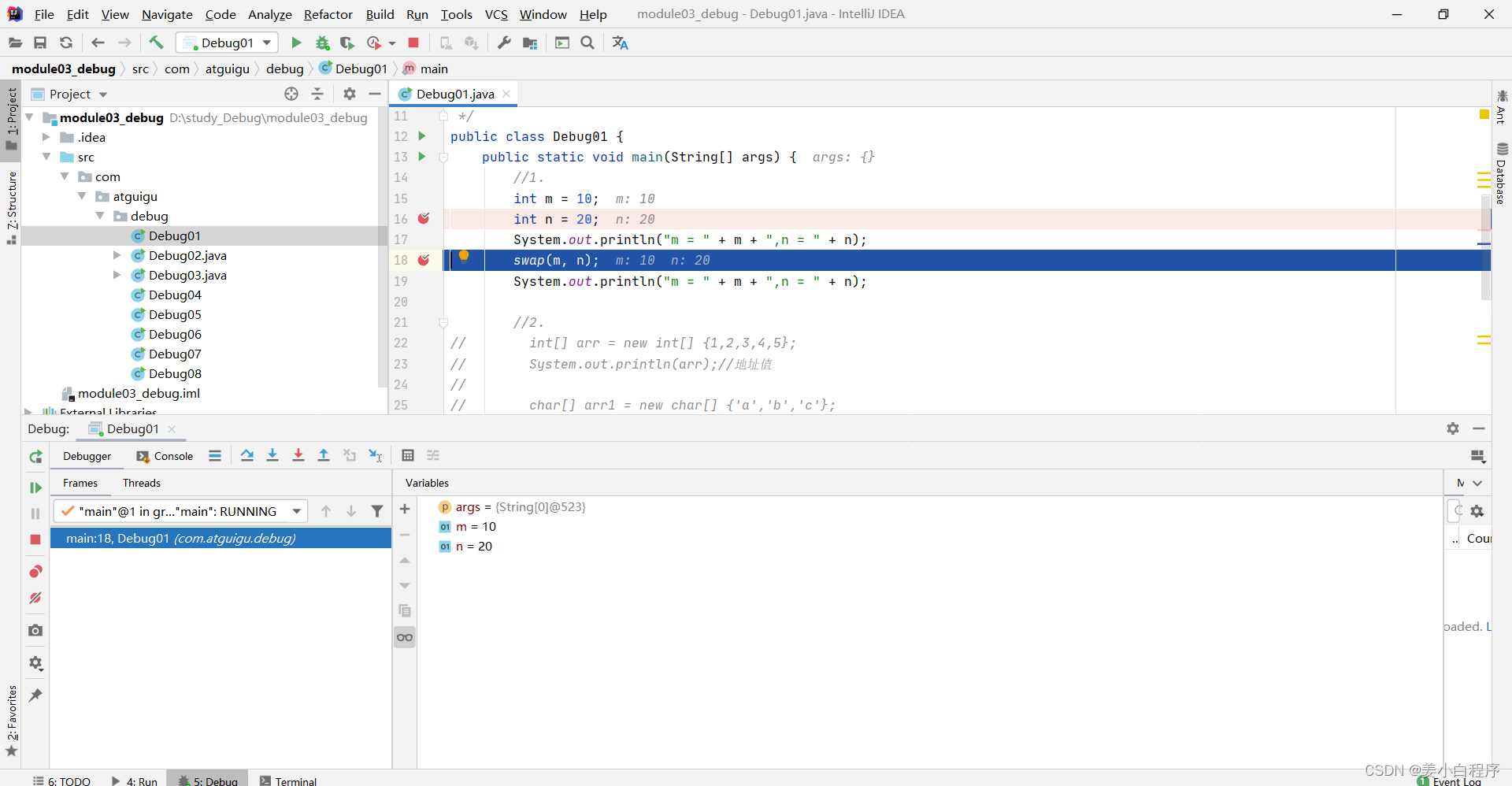This screenshot has height=786, width=1512.
Task: Stop the program using the top toolbar red square
Action: coord(413,43)
